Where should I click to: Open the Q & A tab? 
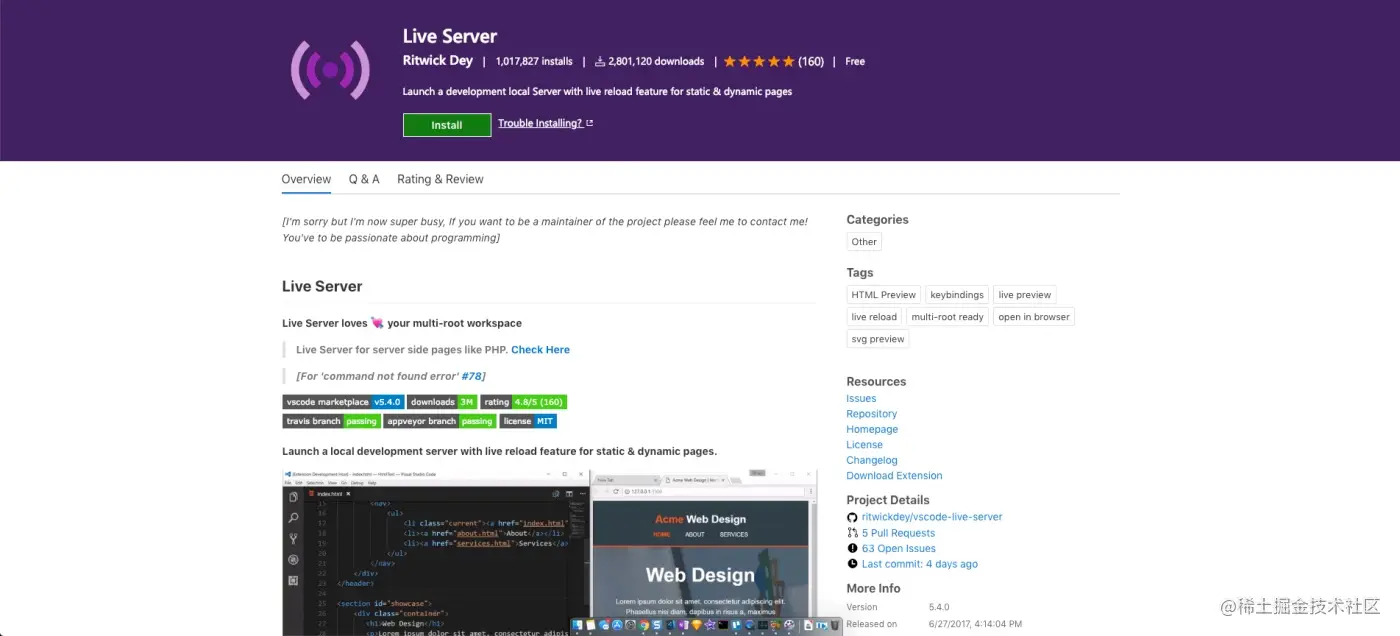tap(364, 179)
